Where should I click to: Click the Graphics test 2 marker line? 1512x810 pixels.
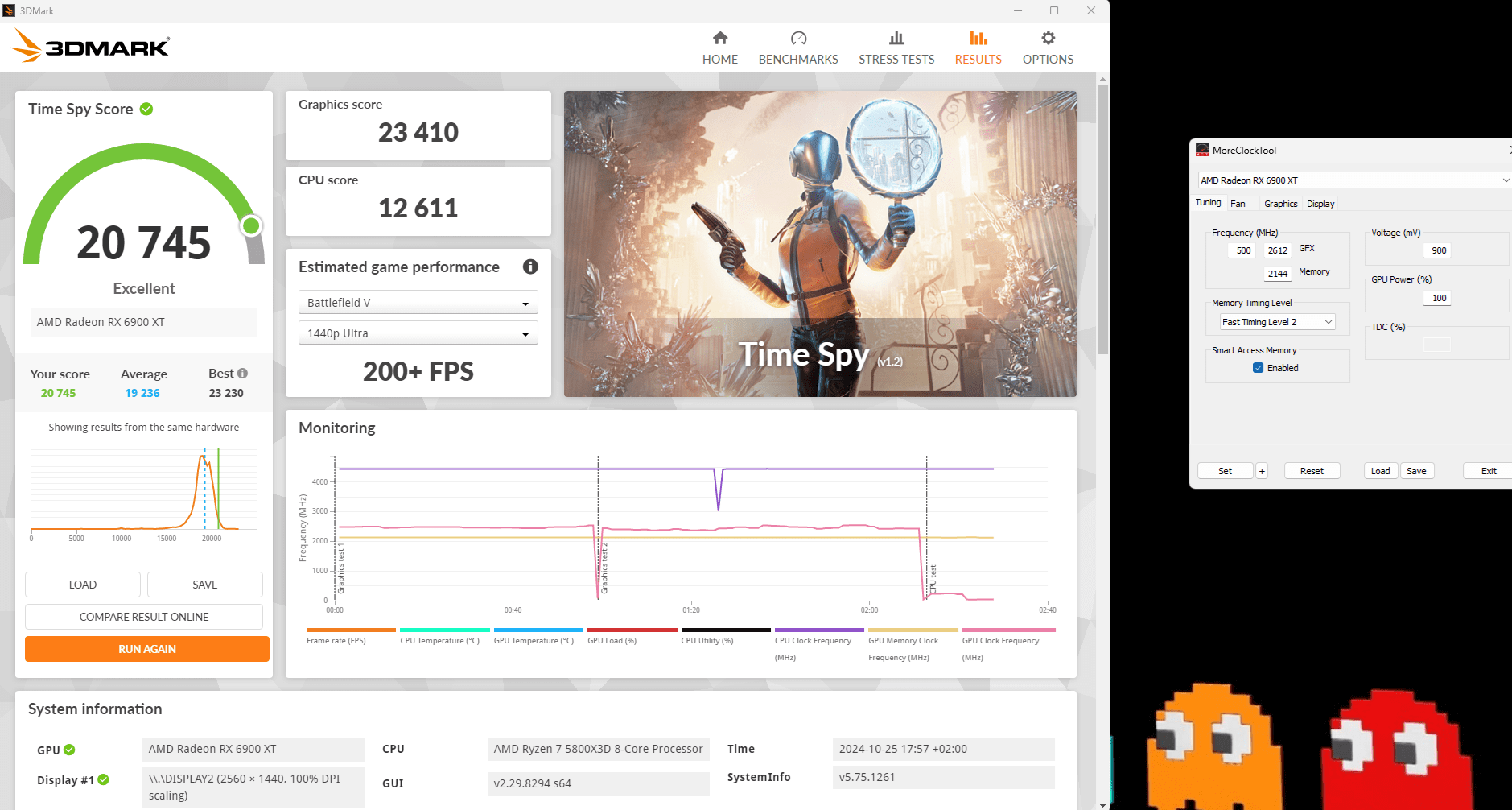coord(598,528)
